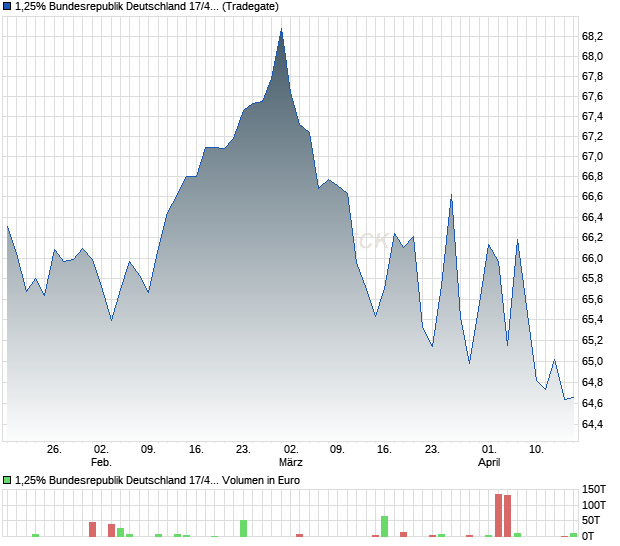
Task: Select the 'April' month label on the time axis
Action: [x=489, y=463]
